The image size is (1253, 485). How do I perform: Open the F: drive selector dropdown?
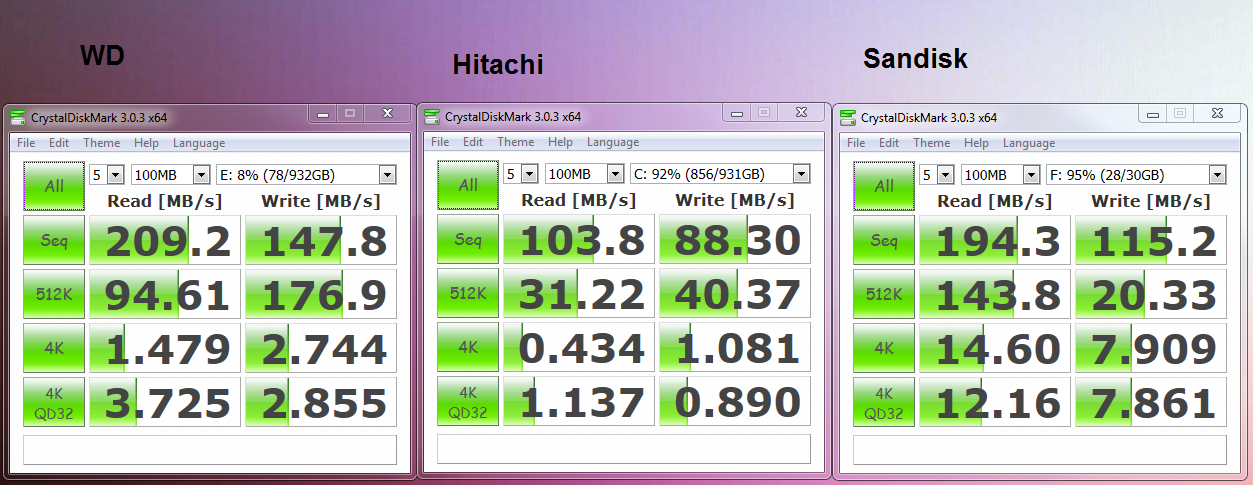(1136, 175)
